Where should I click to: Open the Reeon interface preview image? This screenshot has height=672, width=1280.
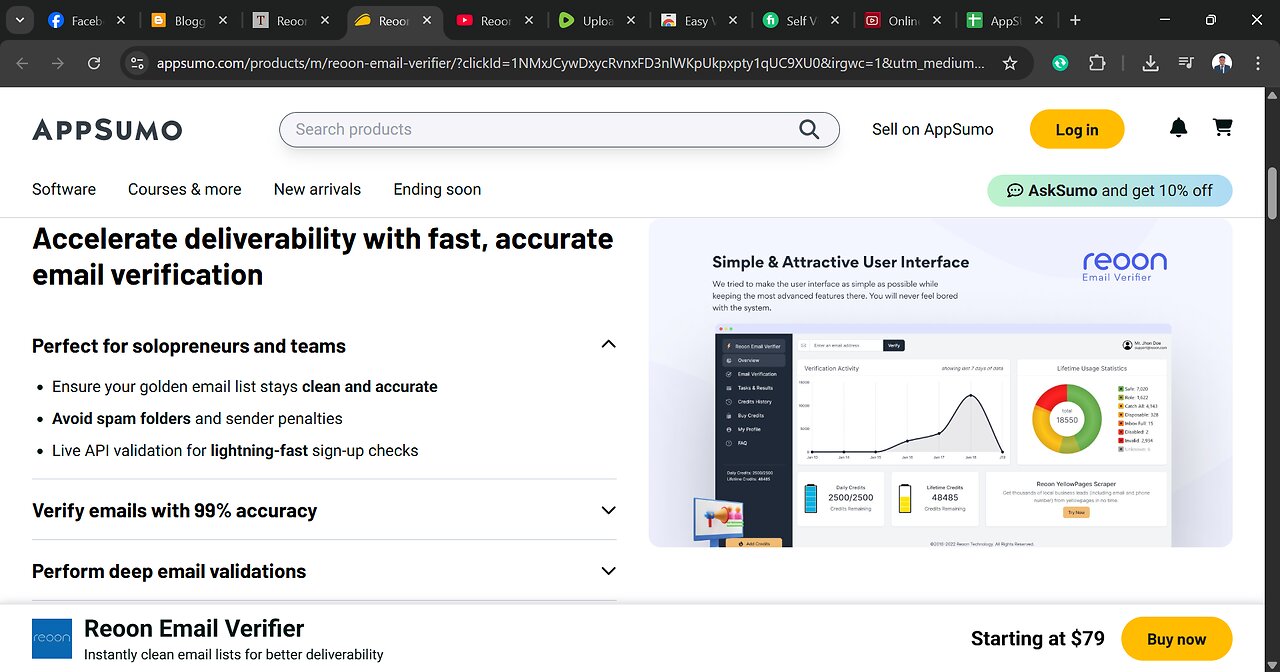pos(940,383)
